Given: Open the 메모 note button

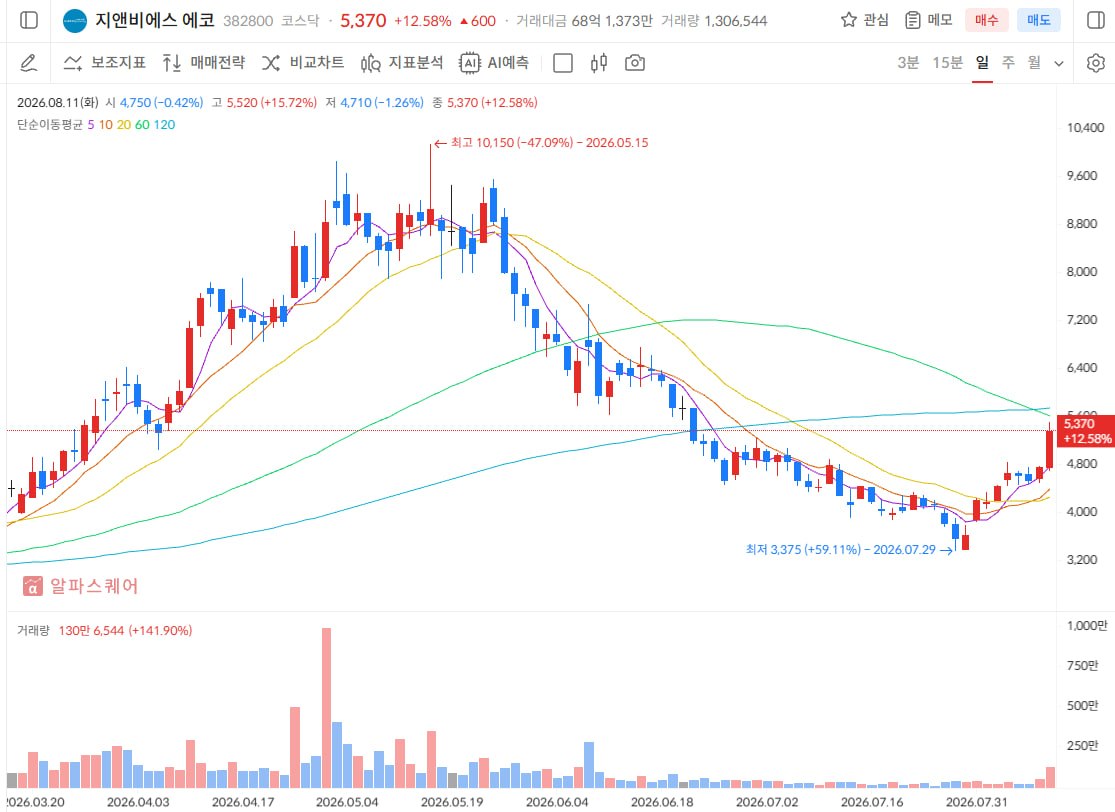Looking at the screenshot, I should click(928, 20).
